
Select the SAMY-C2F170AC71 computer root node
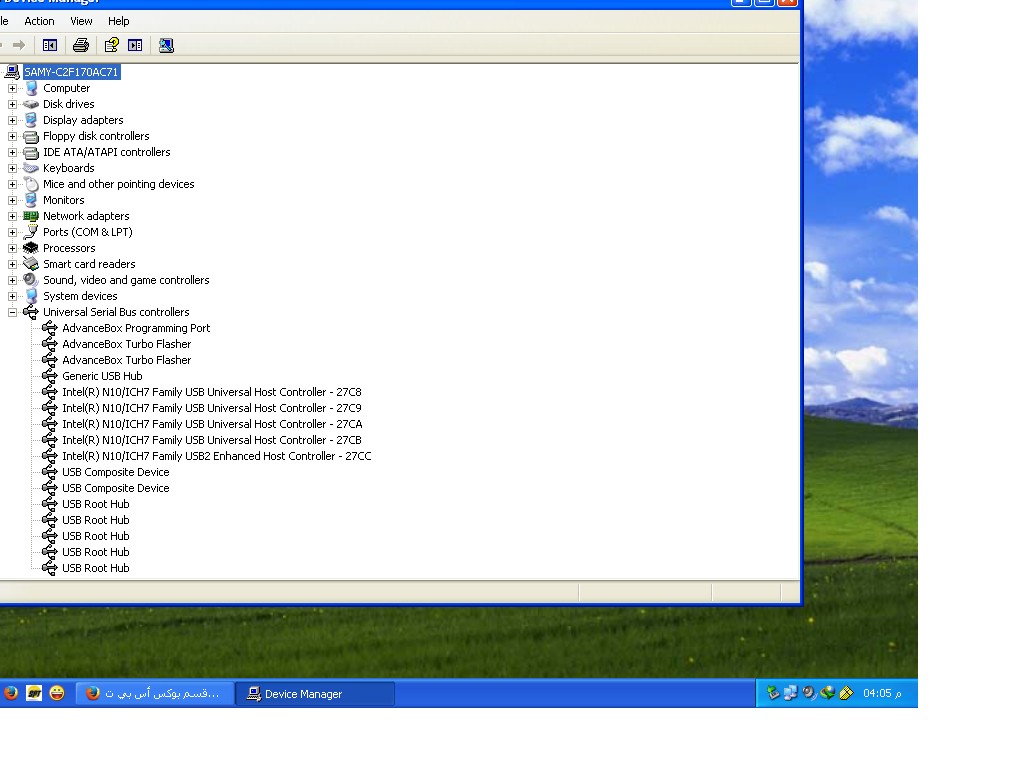[x=71, y=72]
